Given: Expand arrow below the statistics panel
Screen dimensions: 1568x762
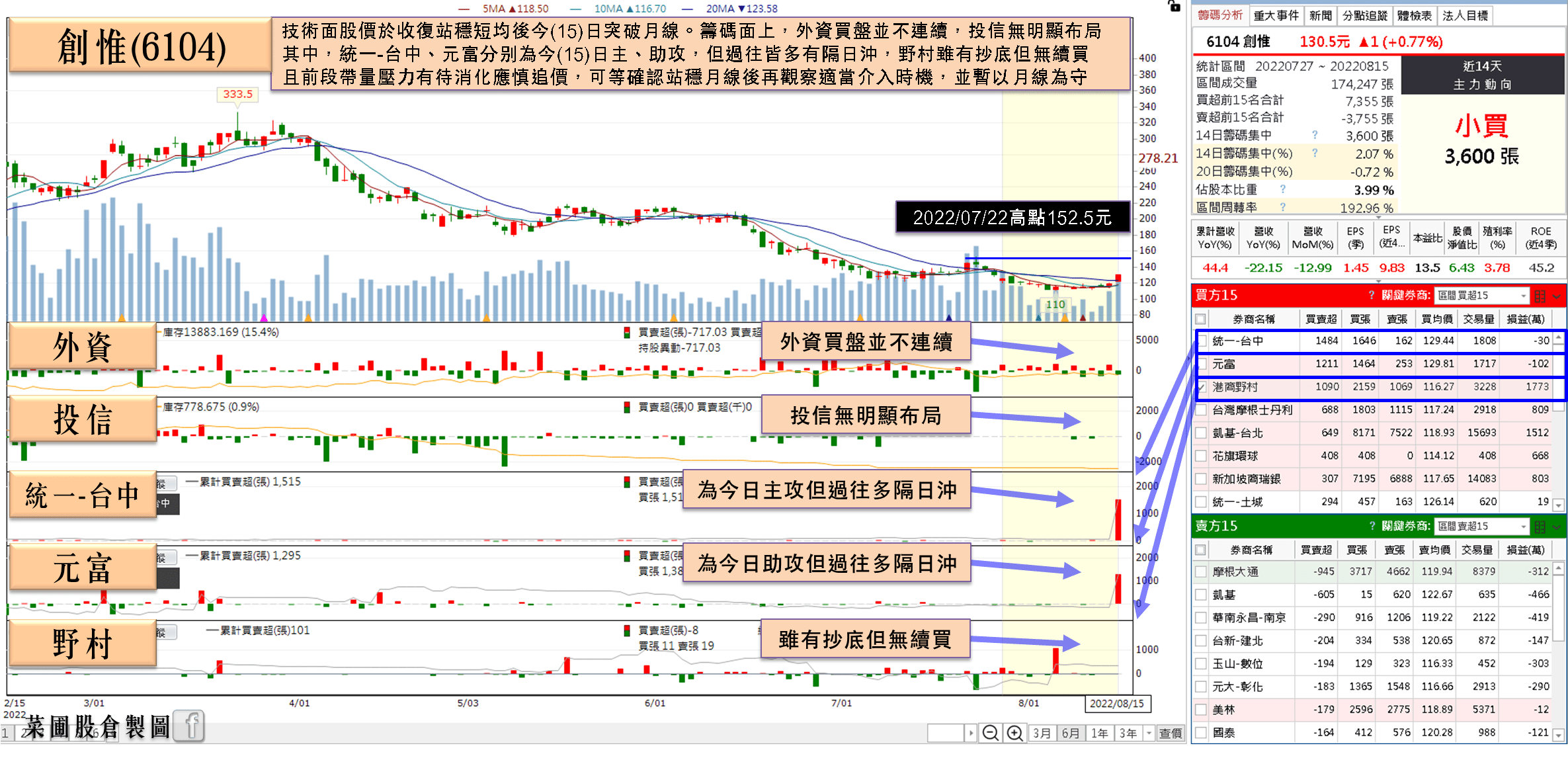Looking at the screenshot, I should point(1379,217).
